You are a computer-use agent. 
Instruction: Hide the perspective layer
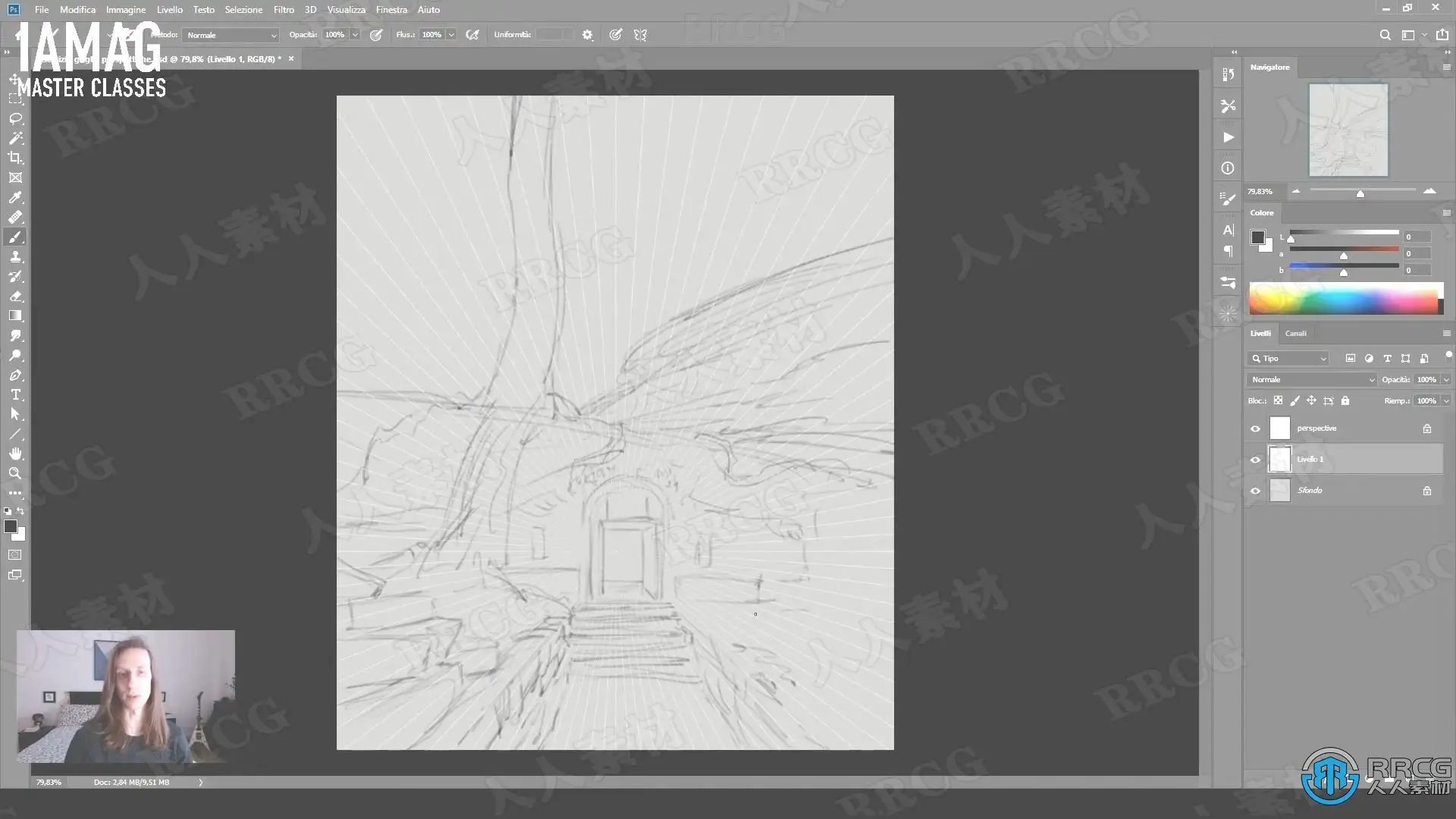coord(1255,428)
